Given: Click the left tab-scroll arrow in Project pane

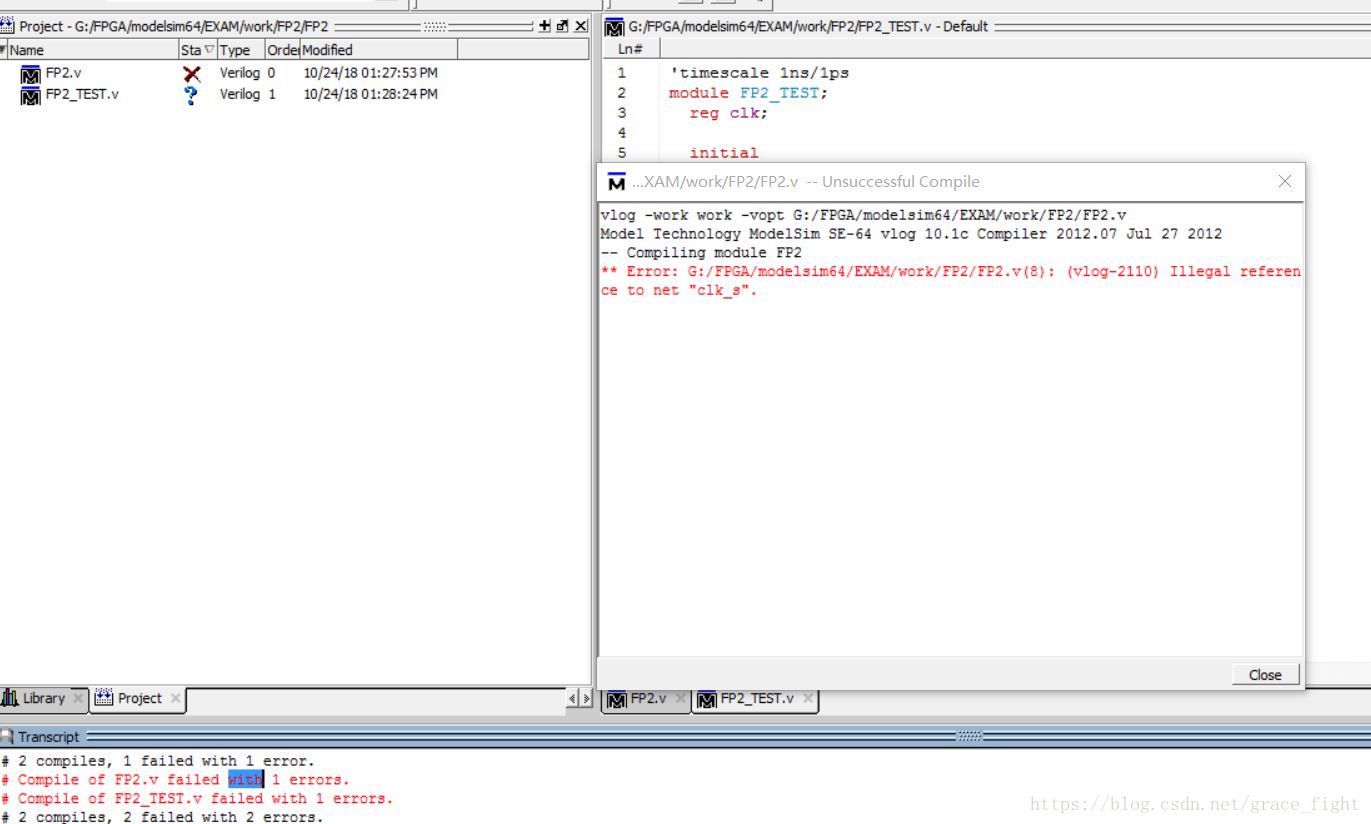Looking at the screenshot, I should click(573, 698).
